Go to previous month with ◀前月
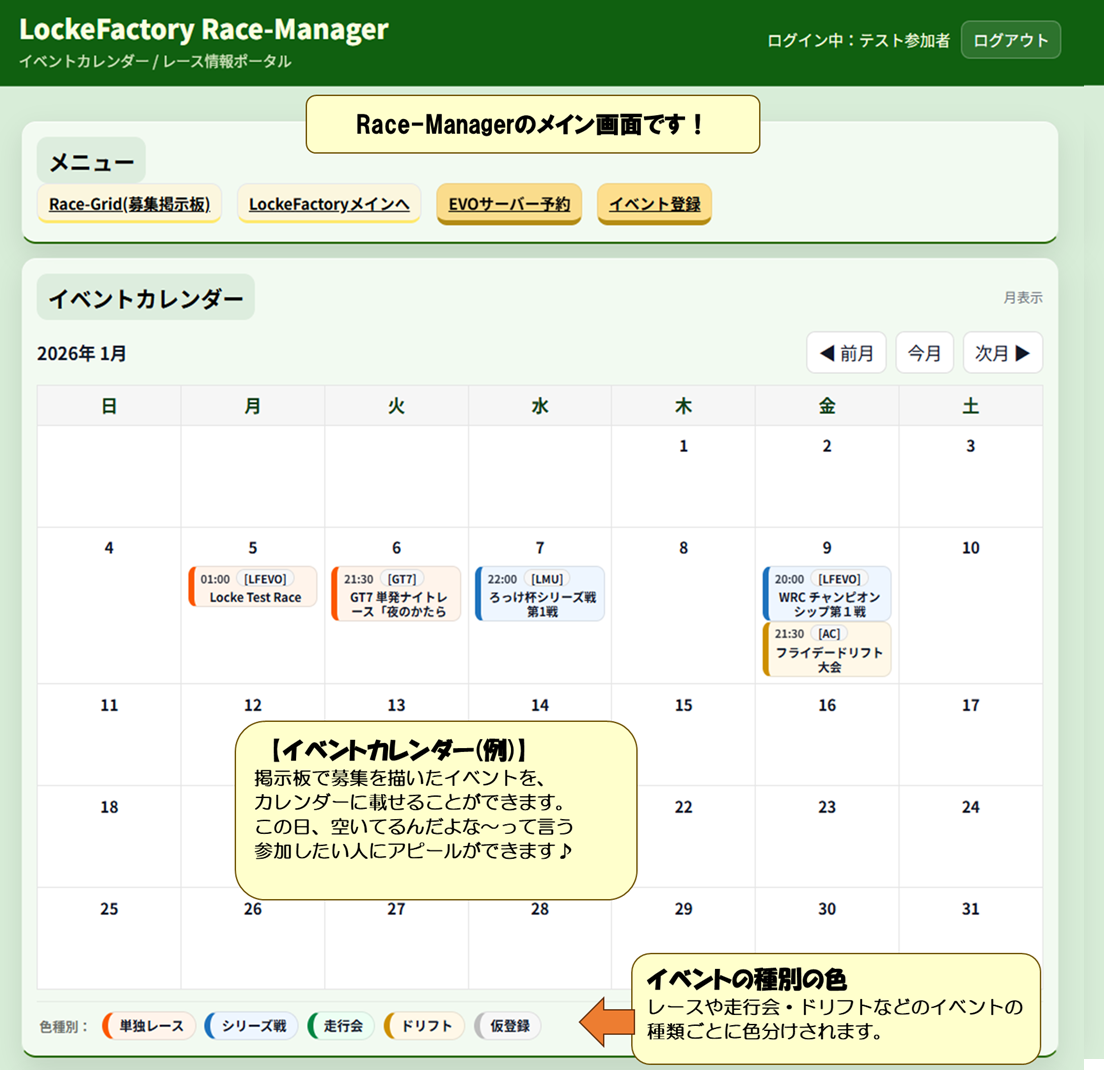The width and height of the screenshot is (1104, 1070). pos(846,353)
